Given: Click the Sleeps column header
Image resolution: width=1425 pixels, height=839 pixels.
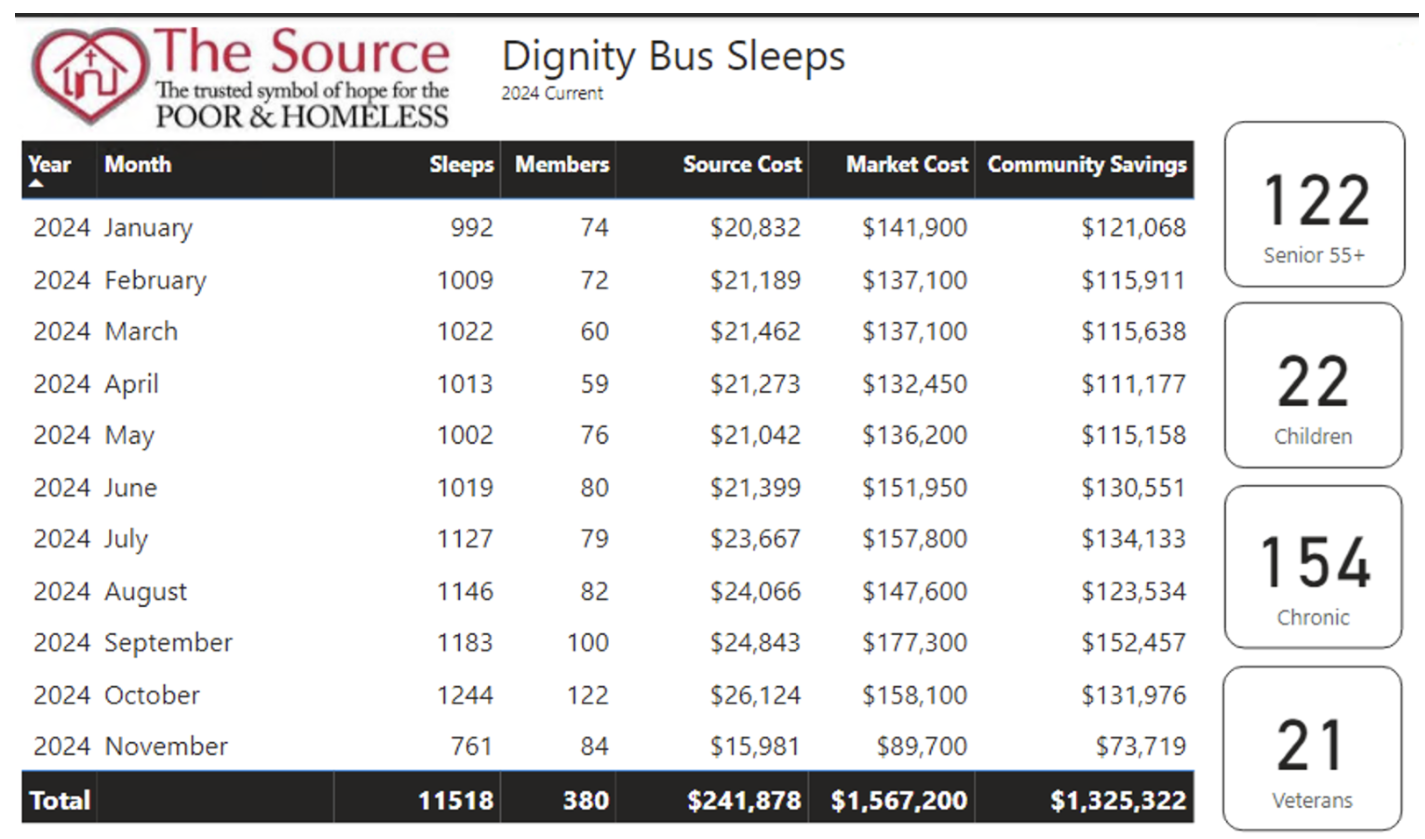Looking at the screenshot, I should coord(462,165).
